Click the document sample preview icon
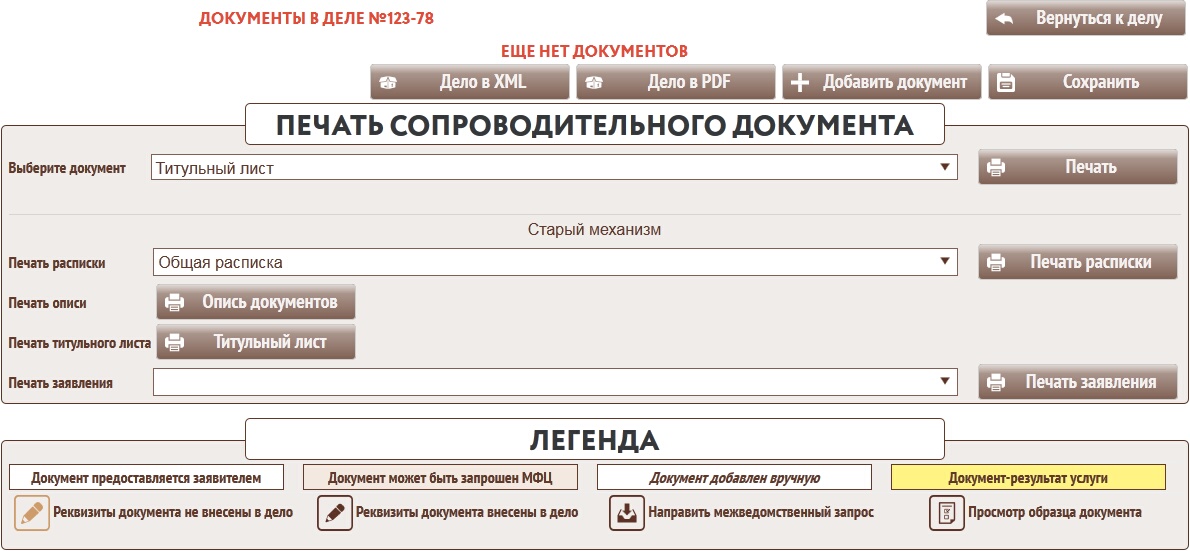Viewport: 1190px width, 551px height. coord(946,513)
